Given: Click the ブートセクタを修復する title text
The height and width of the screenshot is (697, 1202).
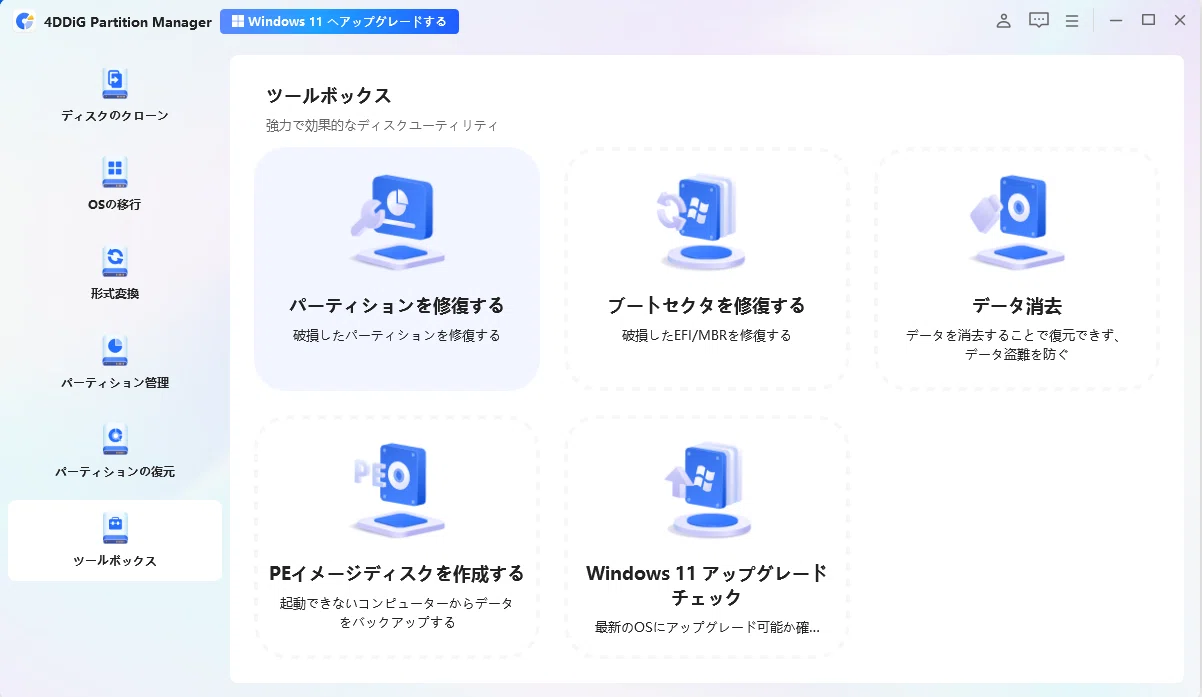Looking at the screenshot, I should coord(706,306).
